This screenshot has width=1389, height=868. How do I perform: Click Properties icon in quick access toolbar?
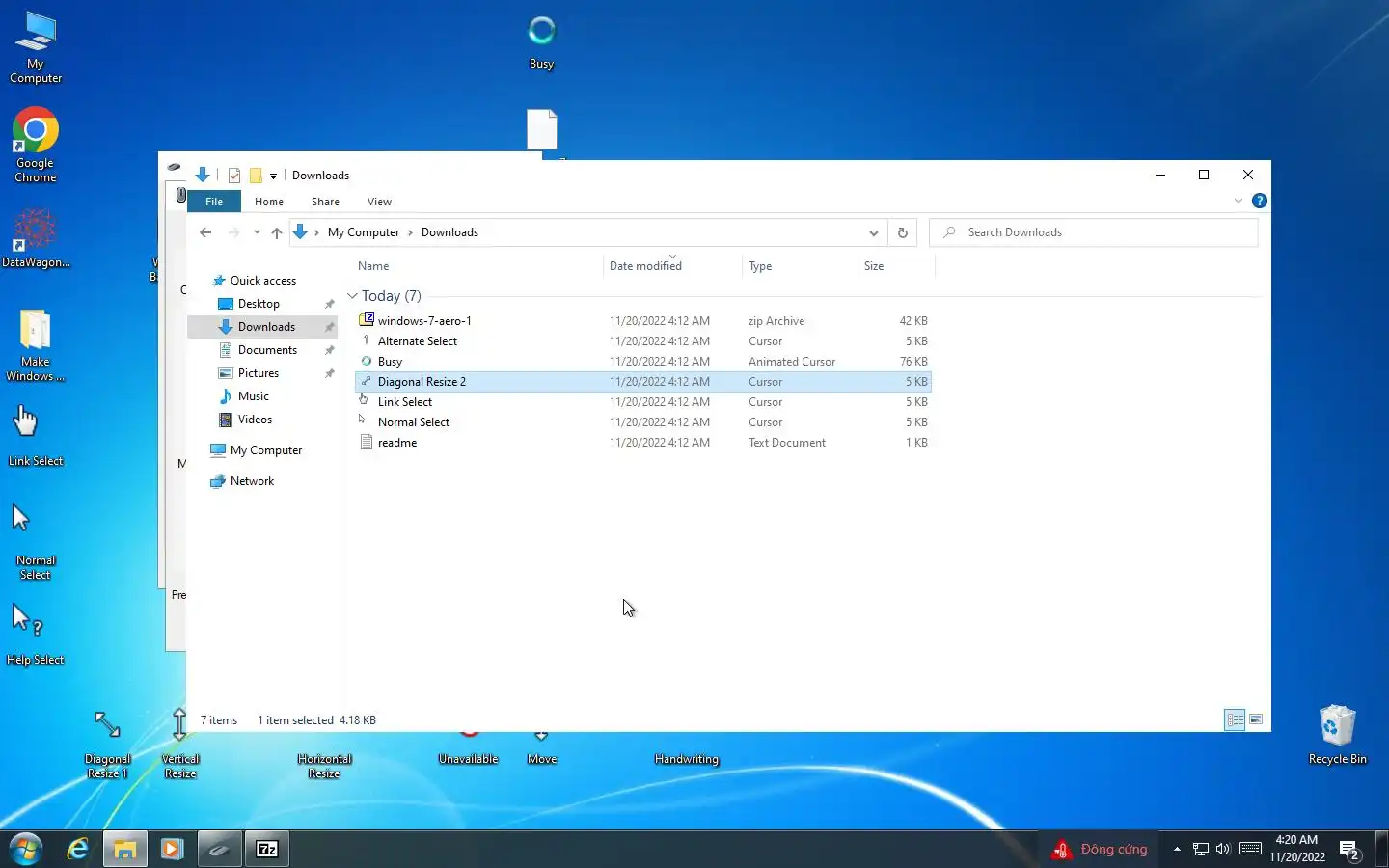(234, 176)
